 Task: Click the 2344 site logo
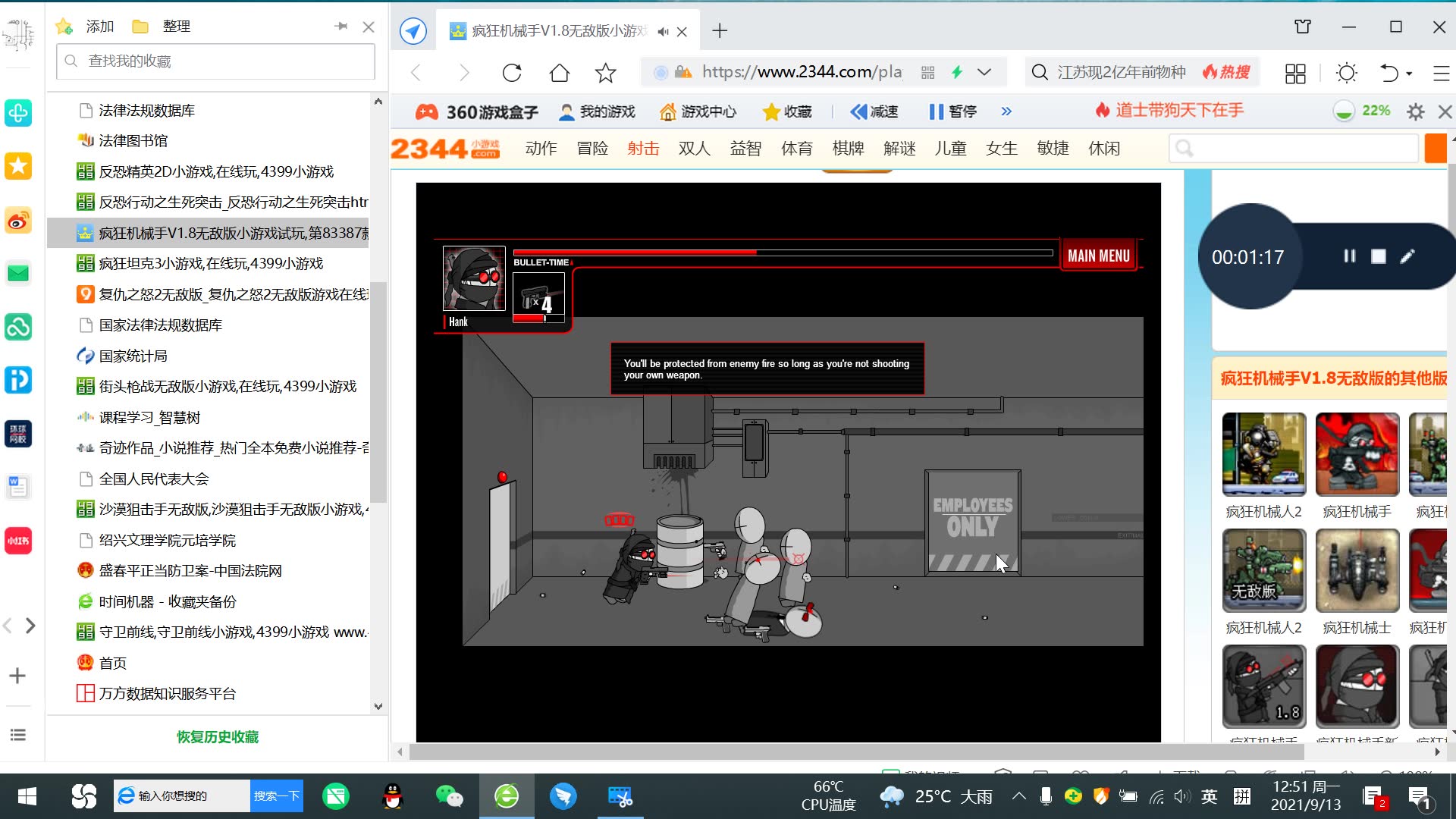445,149
